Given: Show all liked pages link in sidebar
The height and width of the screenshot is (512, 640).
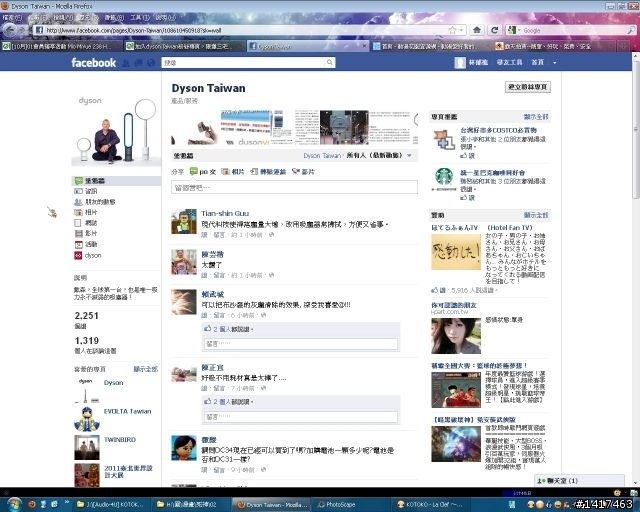Looking at the screenshot, I should [x=146, y=369].
